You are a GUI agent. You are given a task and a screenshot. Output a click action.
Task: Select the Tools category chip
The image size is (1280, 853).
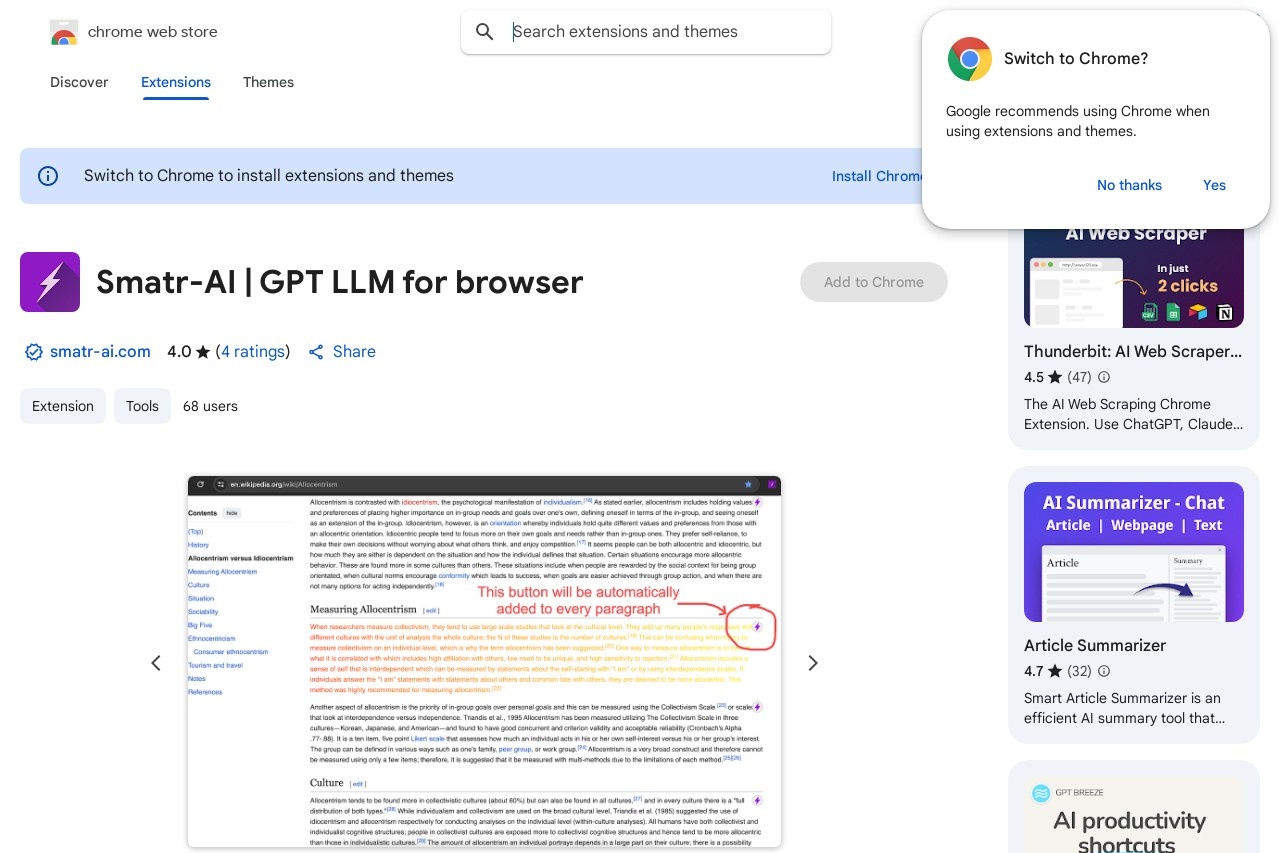pos(142,406)
